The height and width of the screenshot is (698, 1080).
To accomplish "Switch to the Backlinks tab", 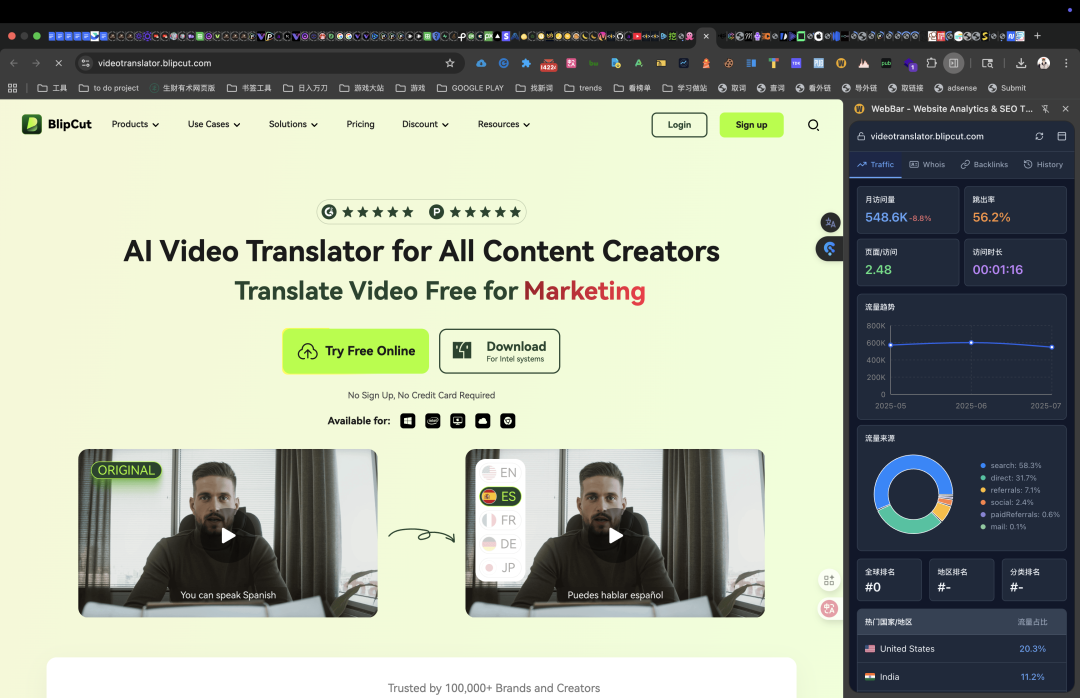I will (x=984, y=165).
